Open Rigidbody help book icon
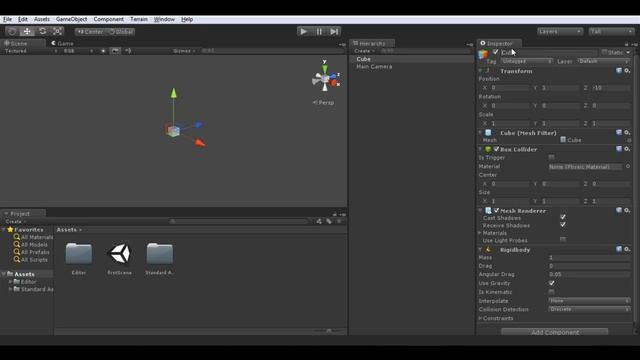640x360 pixels. [x=619, y=249]
